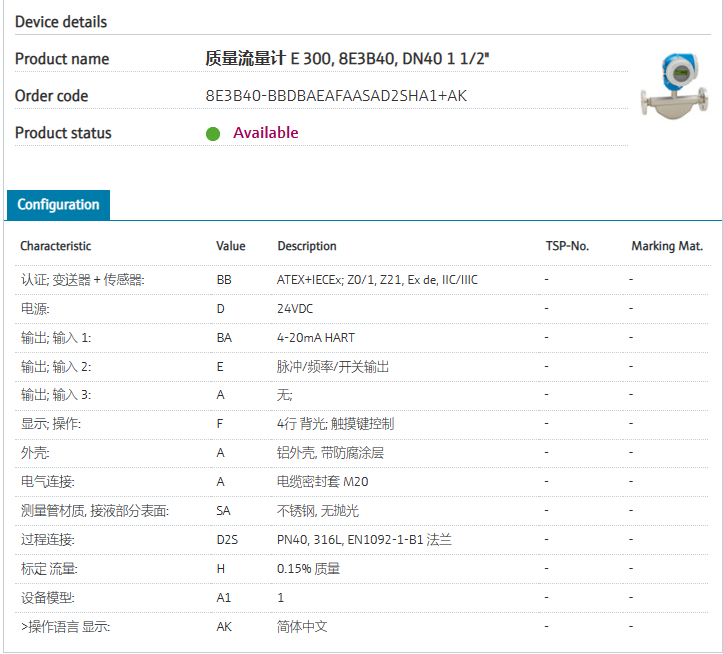723x654 pixels.
Task: Open the Configuration tab
Action: (58, 205)
